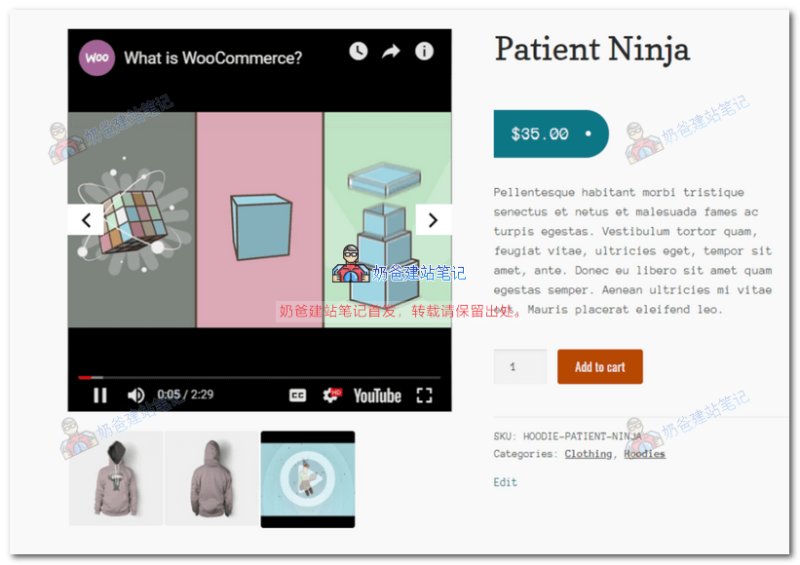Select the front hoodie thumbnail
This screenshot has width=800, height=565.
(x=116, y=478)
